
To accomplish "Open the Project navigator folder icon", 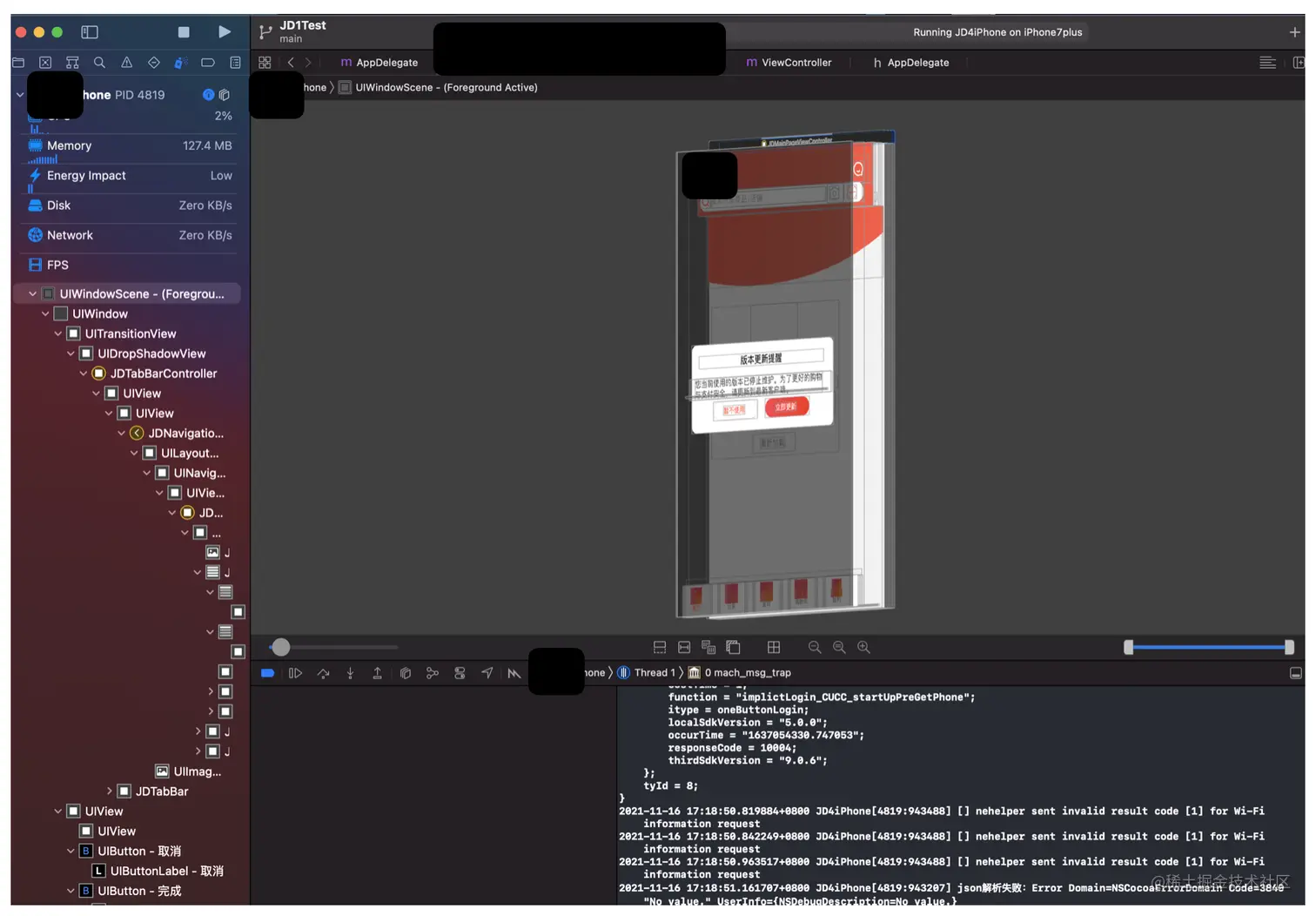I will (18, 63).
